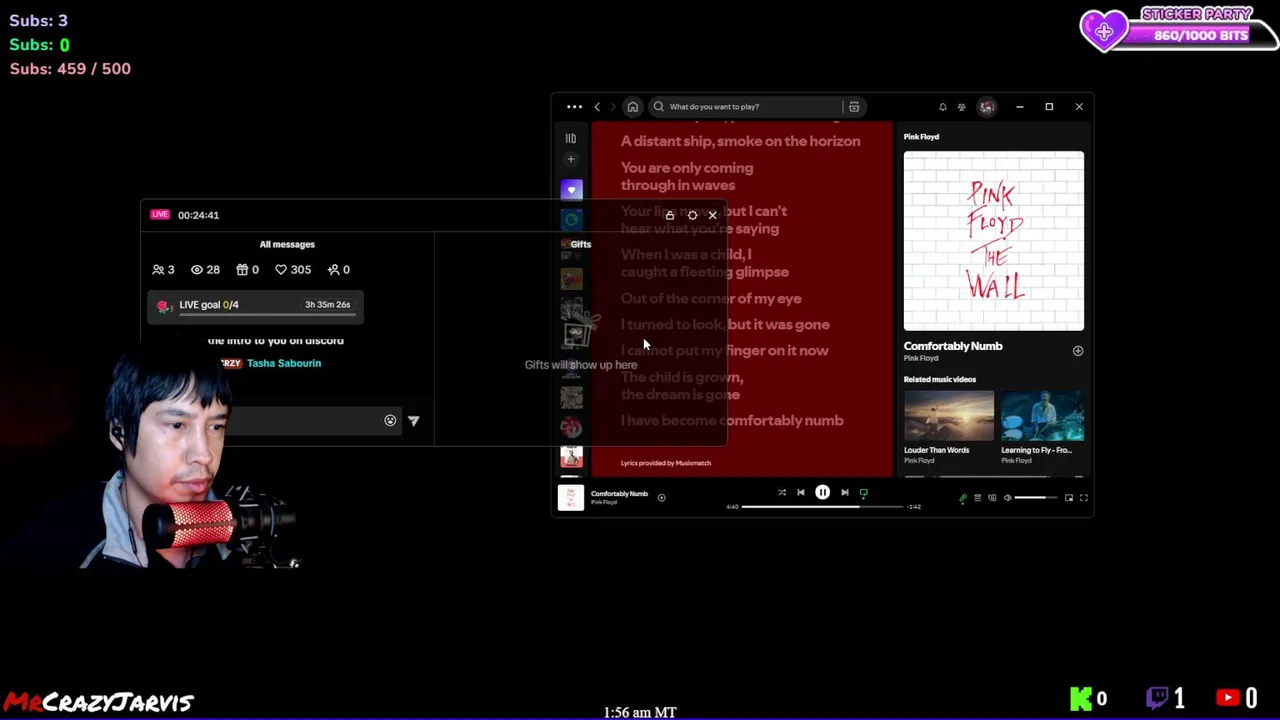Click username Tasha Sabourin in chat
The width and height of the screenshot is (1280, 720).
coord(284,364)
